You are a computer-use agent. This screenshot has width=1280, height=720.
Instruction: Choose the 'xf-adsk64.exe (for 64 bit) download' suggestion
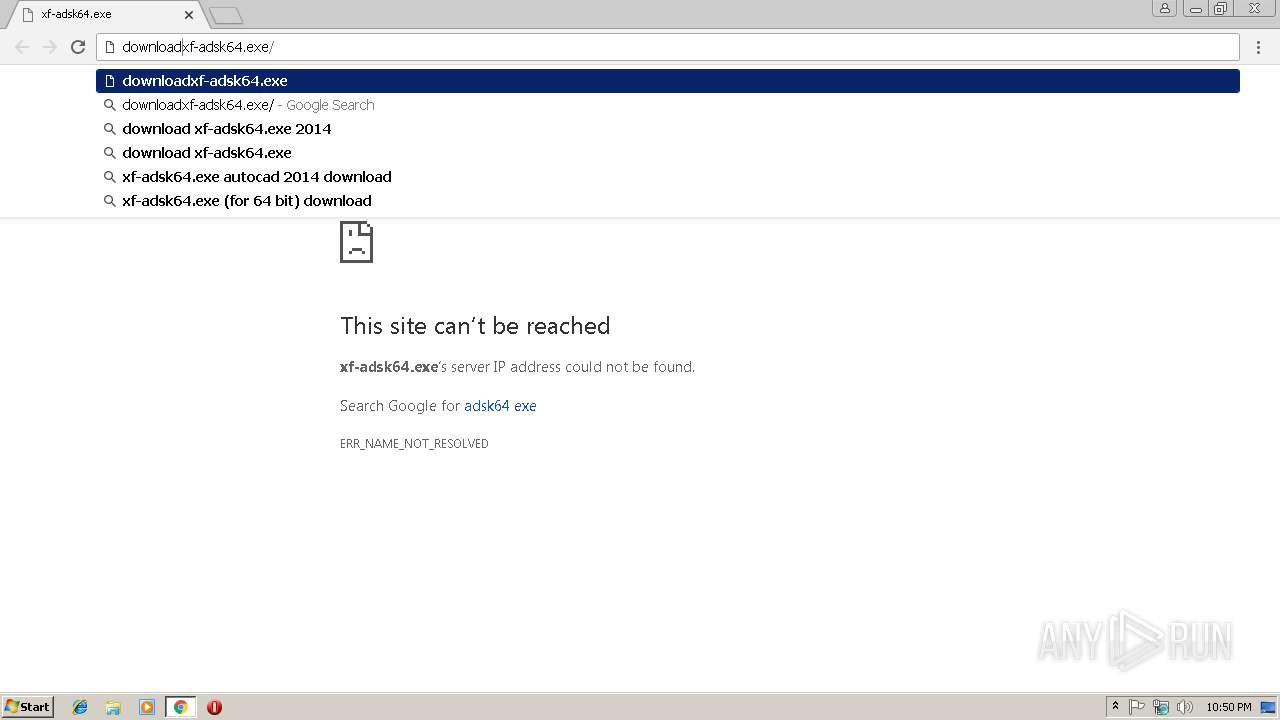668,201
